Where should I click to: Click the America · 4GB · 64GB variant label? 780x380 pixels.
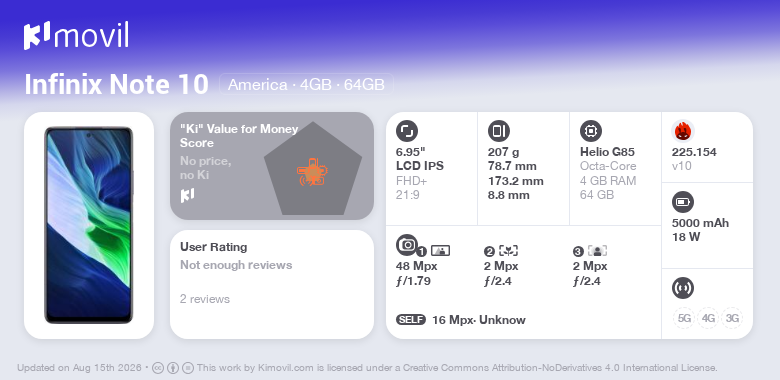[x=306, y=85]
